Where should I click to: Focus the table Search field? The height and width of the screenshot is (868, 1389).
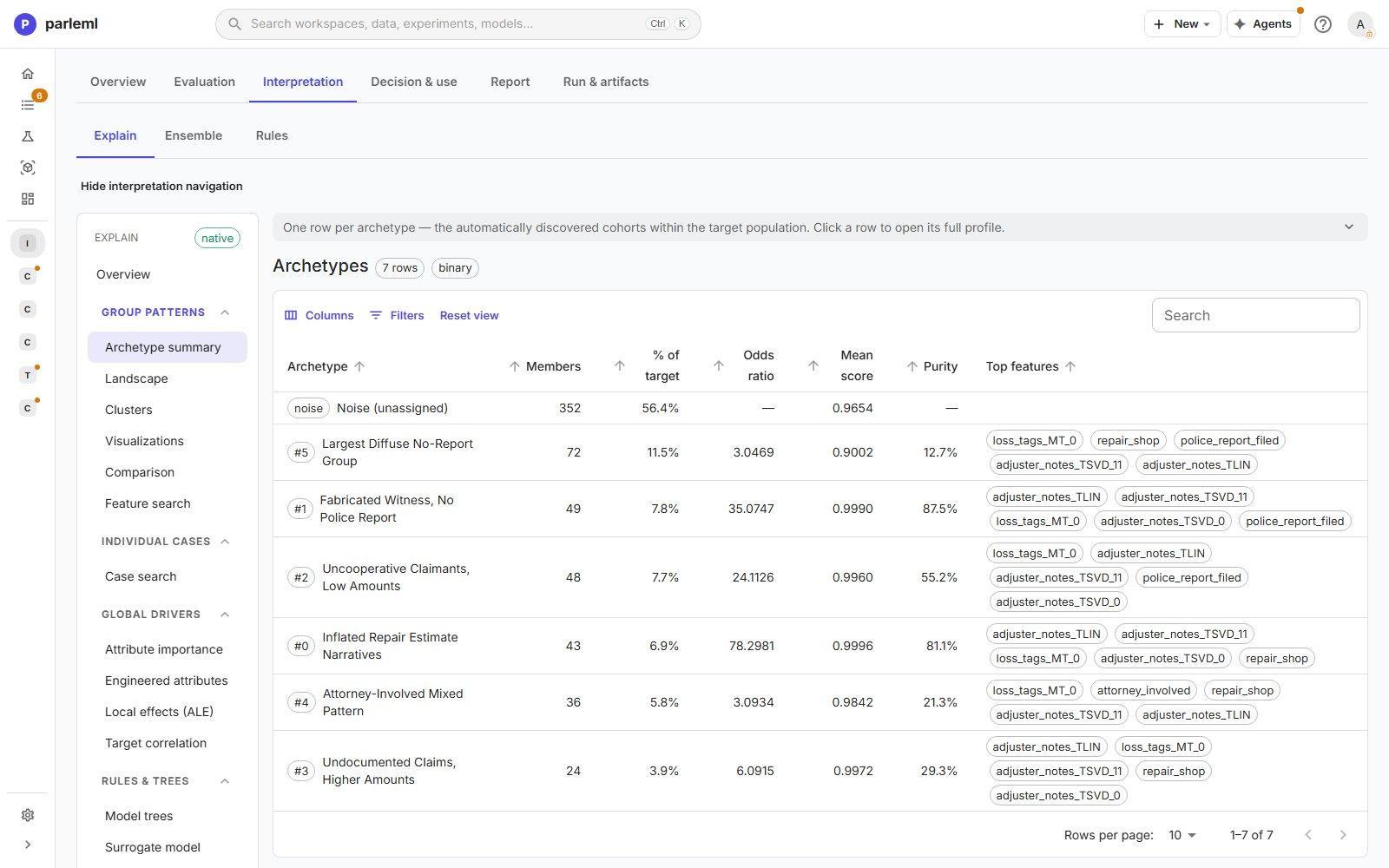click(1255, 315)
